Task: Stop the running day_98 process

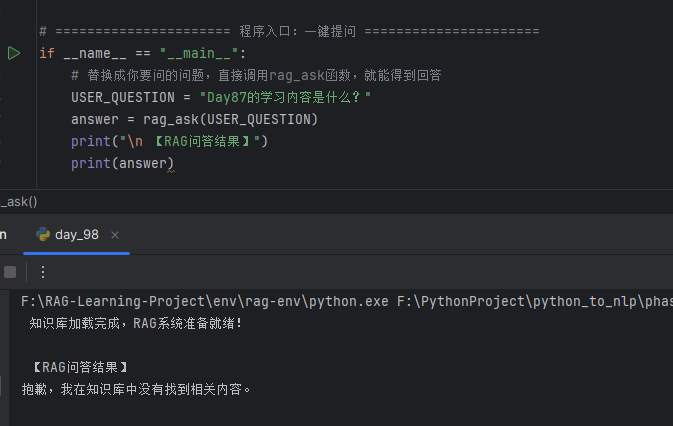Action: (x=10, y=272)
